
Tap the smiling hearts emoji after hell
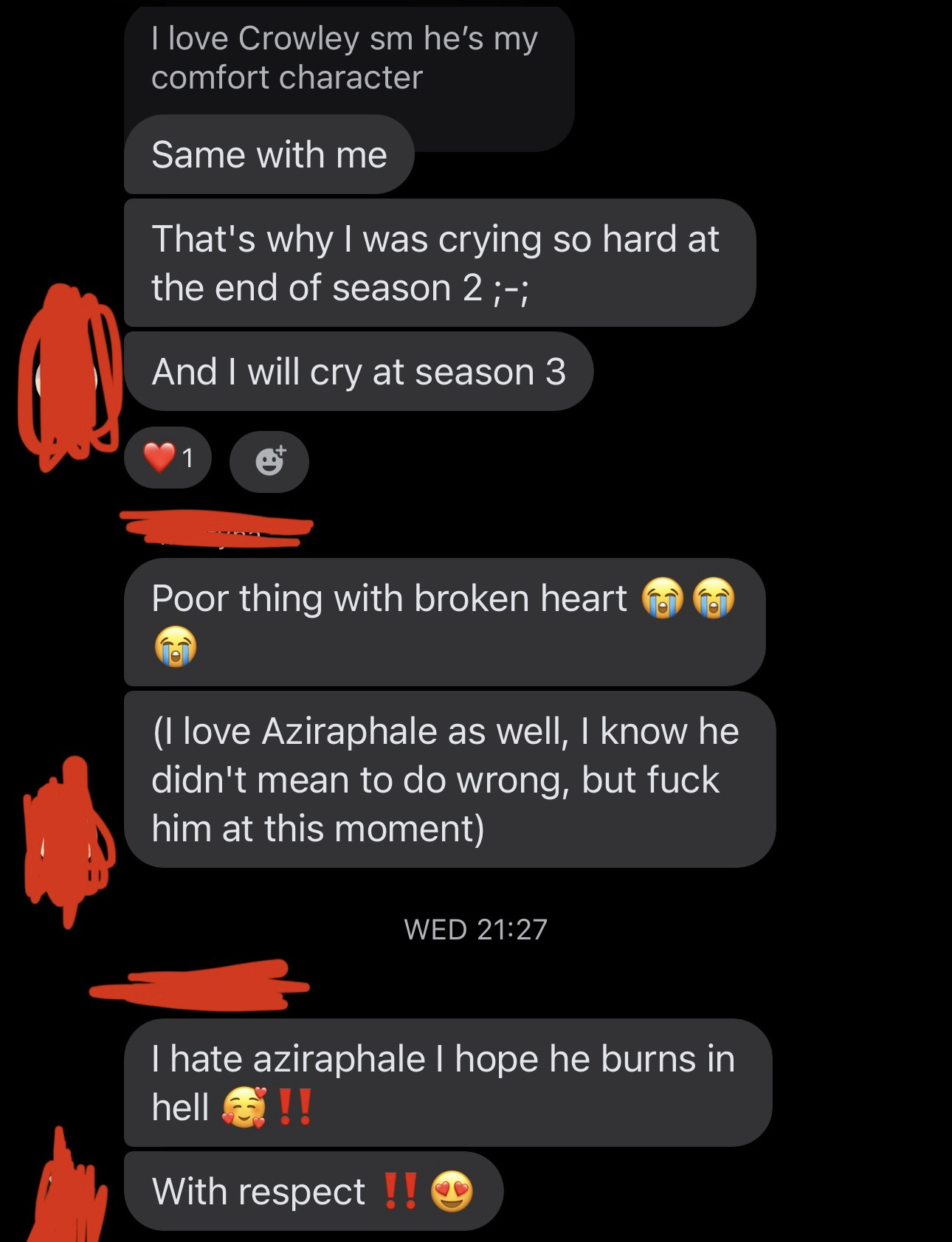[244, 1108]
